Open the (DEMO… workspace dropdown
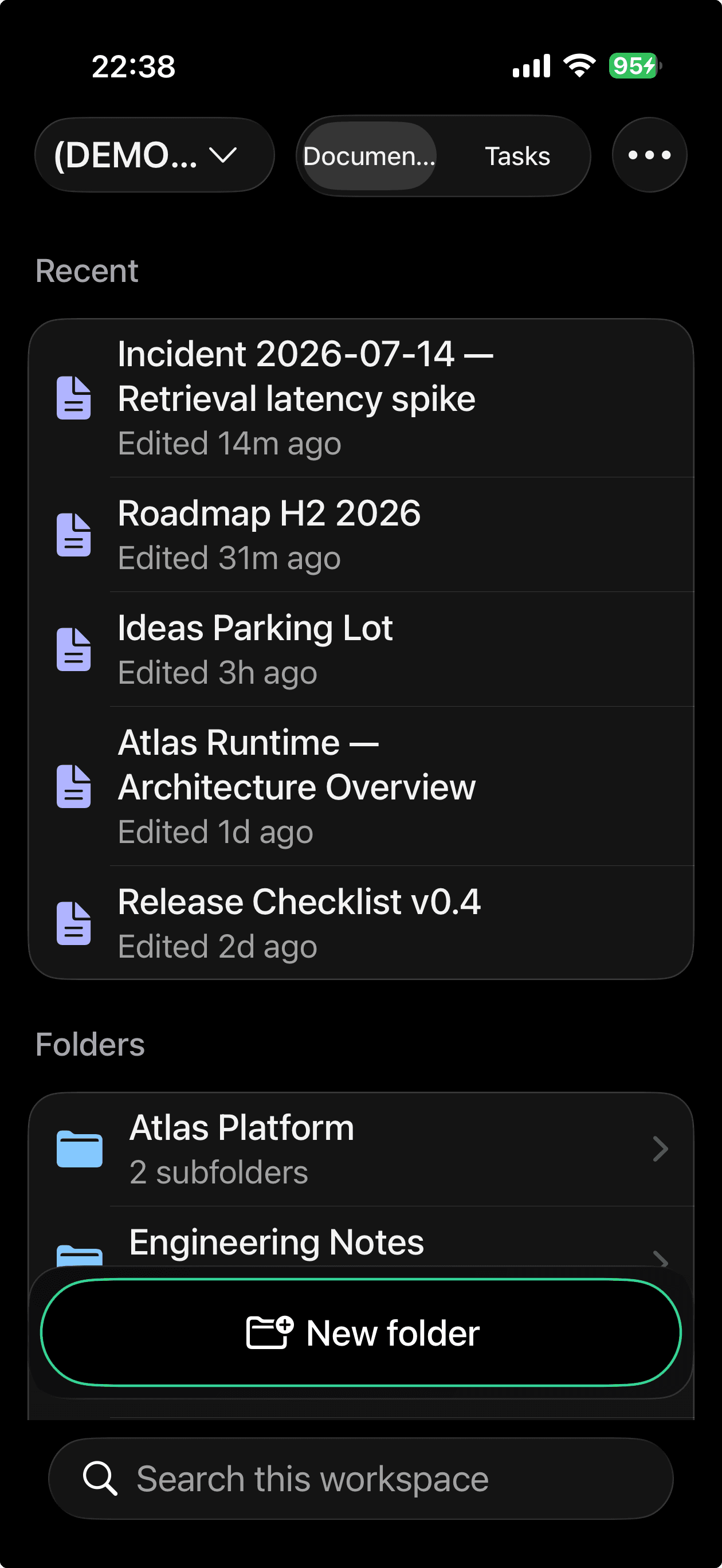The image size is (722, 1568). point(154,155)
